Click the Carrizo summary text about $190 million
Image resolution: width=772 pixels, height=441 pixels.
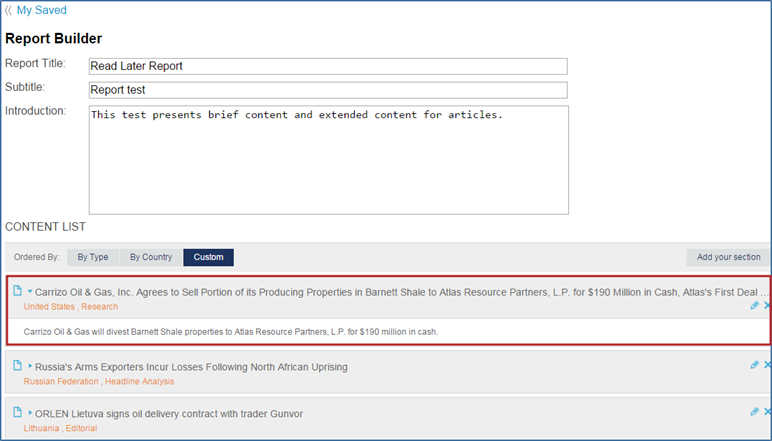tap(231, 332)
